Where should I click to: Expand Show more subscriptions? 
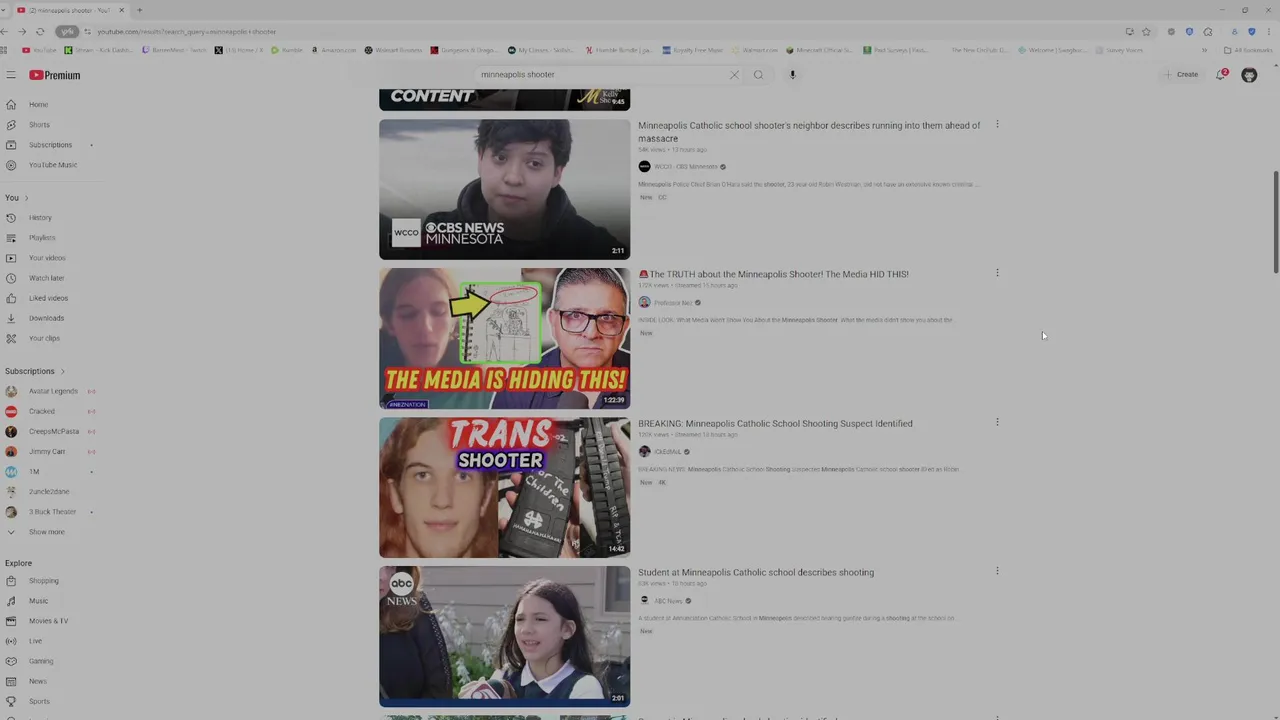point(48,532)
